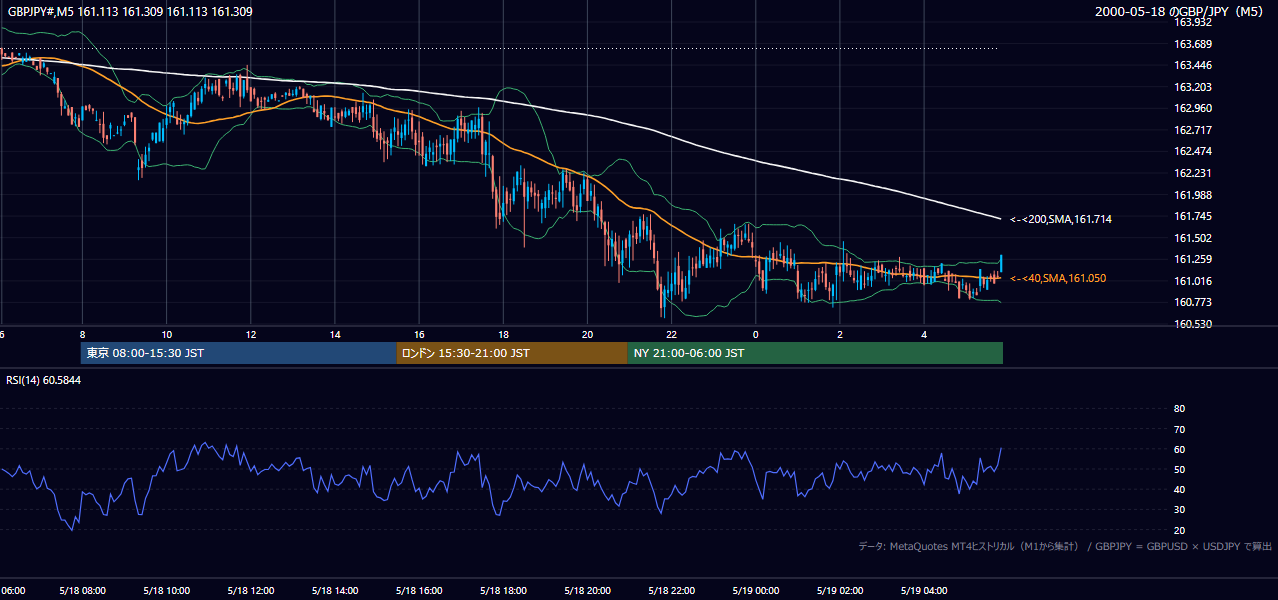Click the bottom time label 5/18 22:00
The width and height of the screenshot is (1278, 600).
670,590
